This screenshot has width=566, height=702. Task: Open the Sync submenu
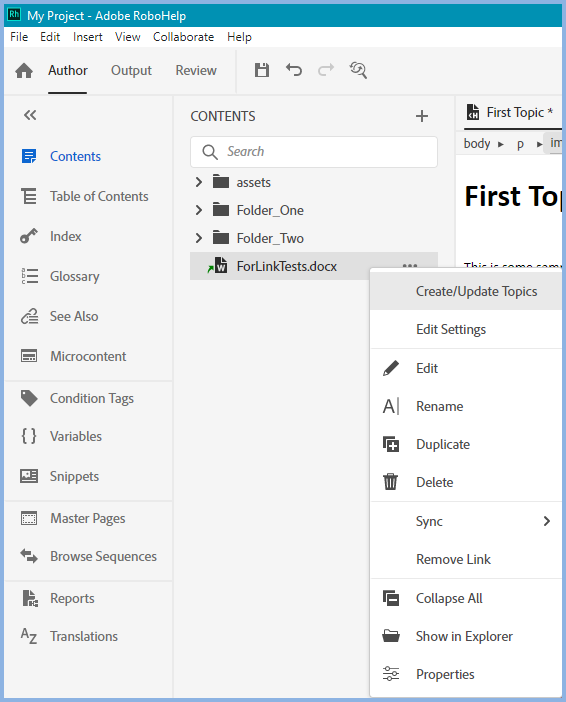pos(466,521)
